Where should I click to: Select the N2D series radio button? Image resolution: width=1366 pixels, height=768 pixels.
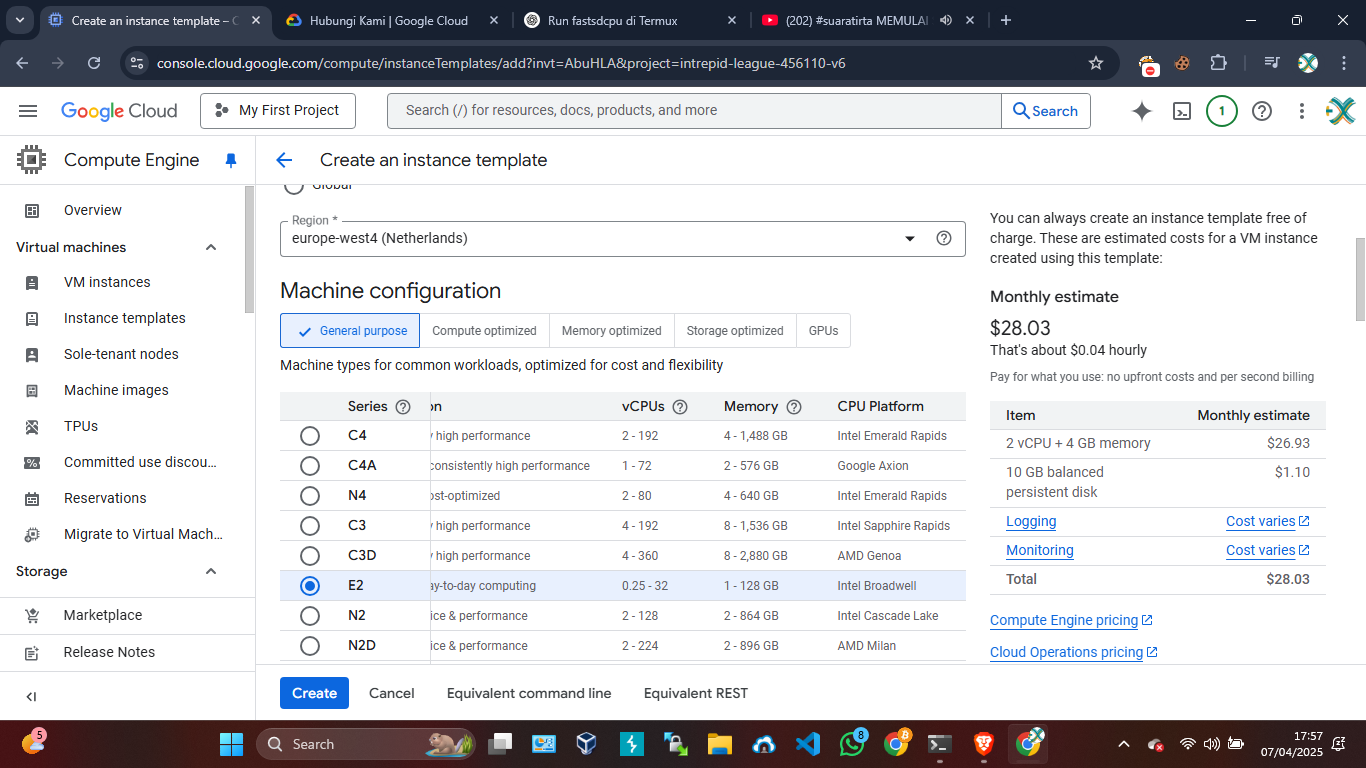tap(310, 646)
